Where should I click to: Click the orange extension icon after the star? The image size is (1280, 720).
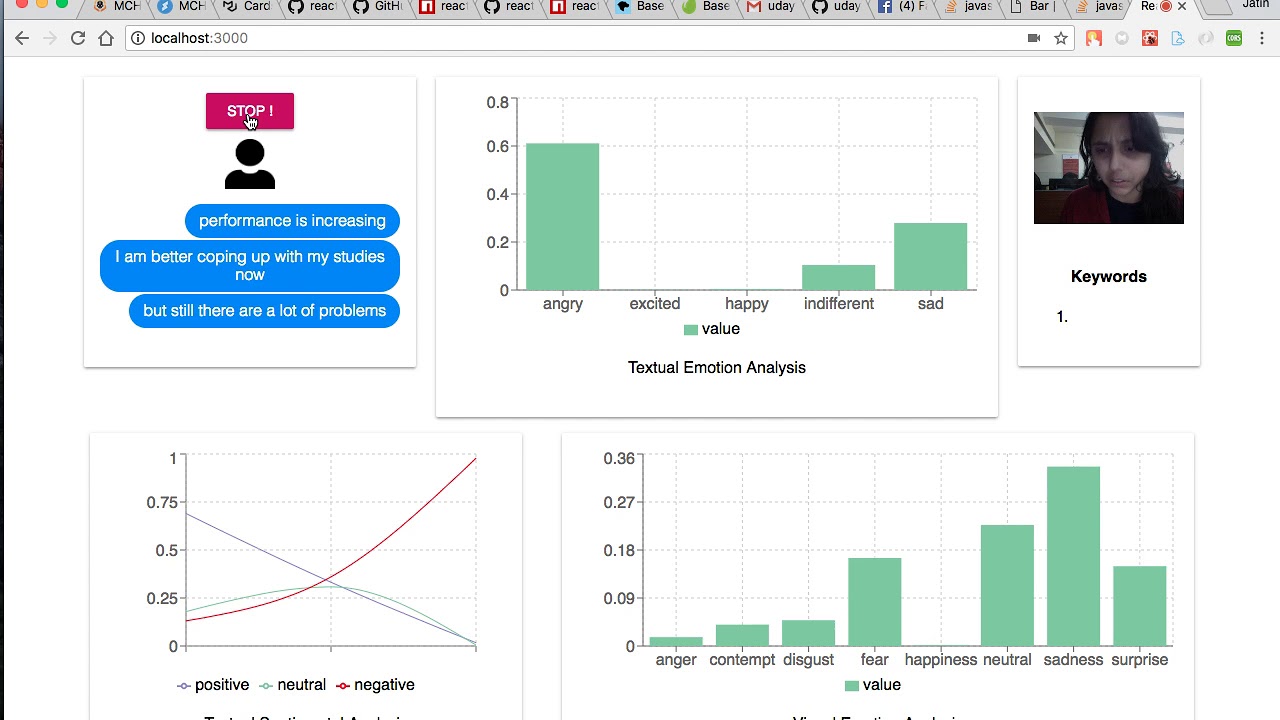pyautogui.click(x=1093, y=38)
